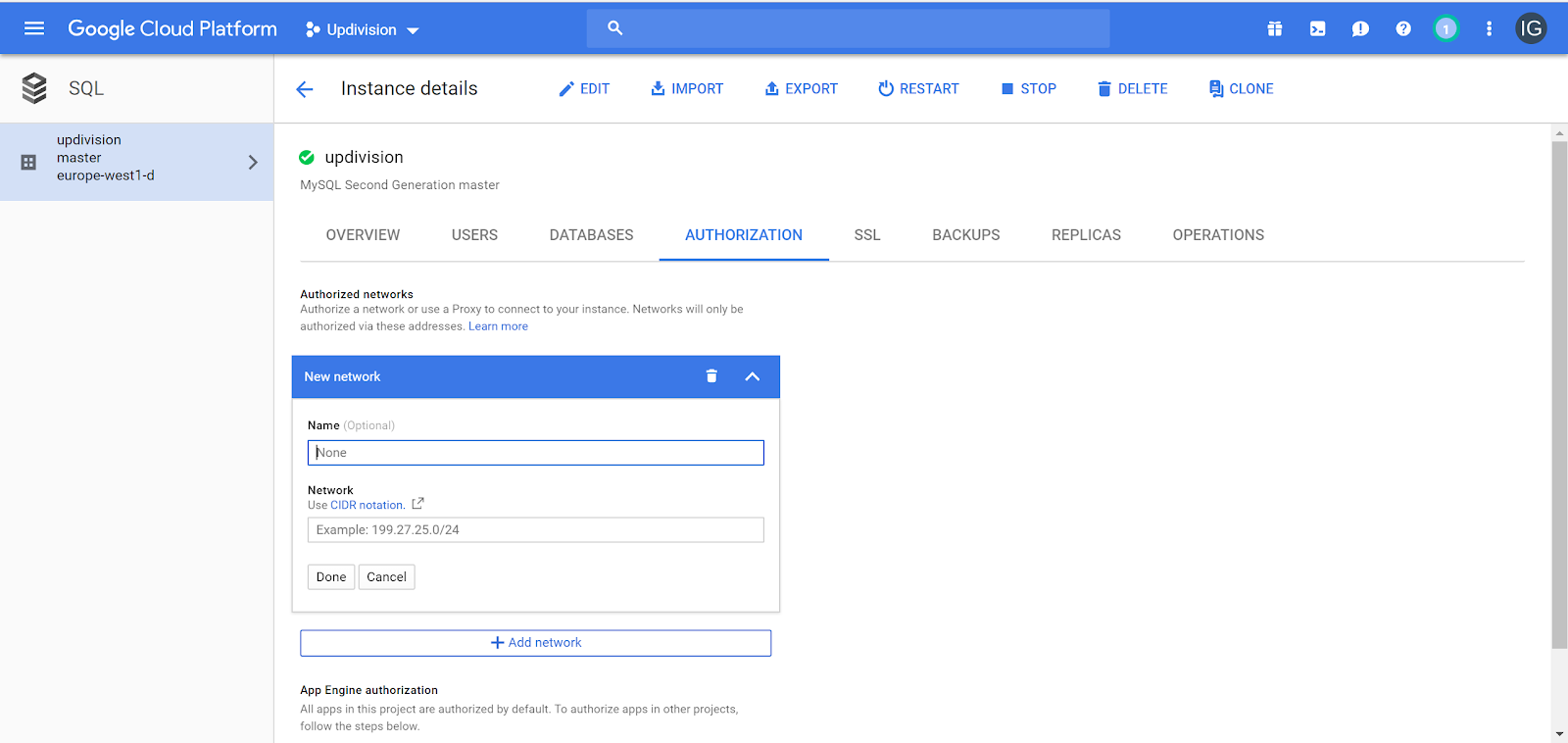Go back with the arrow icon
Screen dimensions: 1568x743
[x=305, y=89]
